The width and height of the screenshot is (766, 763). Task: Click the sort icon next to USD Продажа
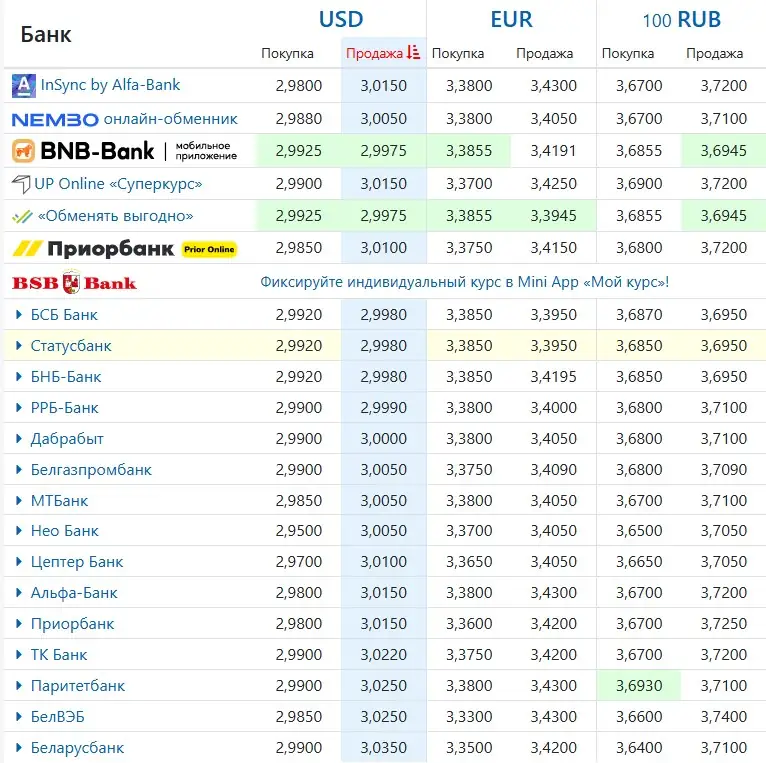(414, 53)
